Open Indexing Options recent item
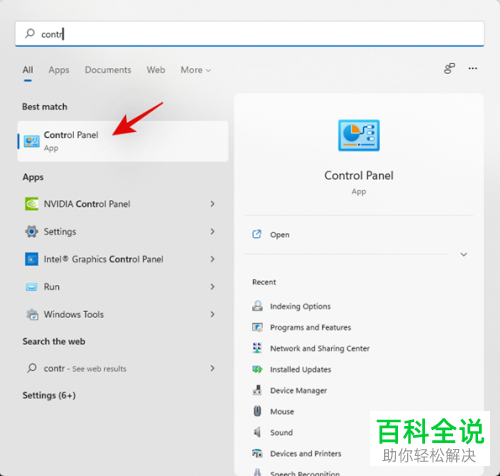500x476 pixels. point(300,306)
